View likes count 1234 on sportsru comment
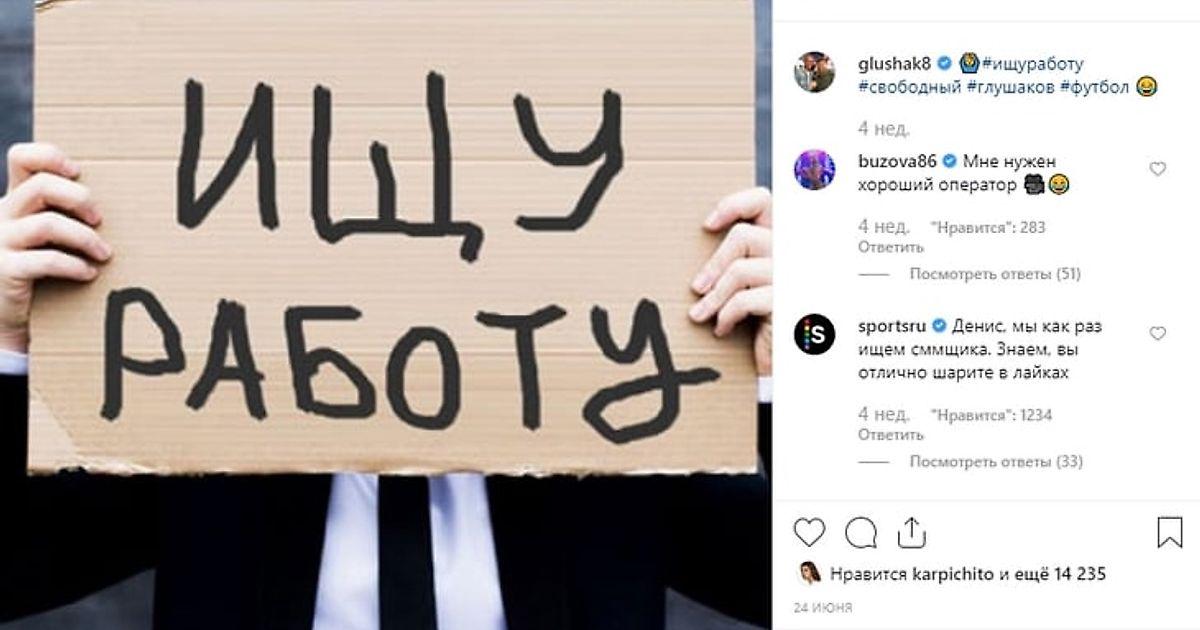1200x630 pixels. pos(991,415)
